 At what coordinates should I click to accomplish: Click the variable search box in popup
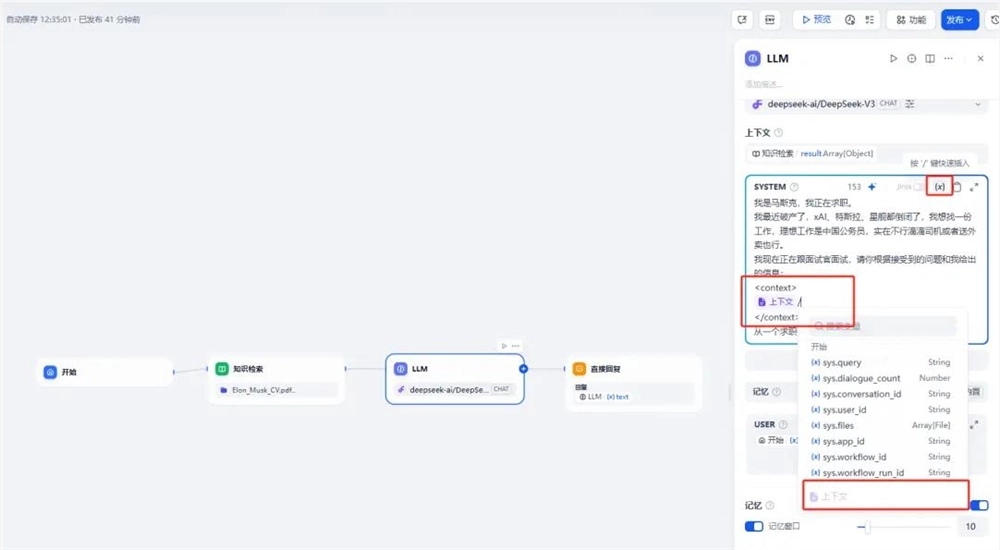pyautogui.click(x=883, y=326)
